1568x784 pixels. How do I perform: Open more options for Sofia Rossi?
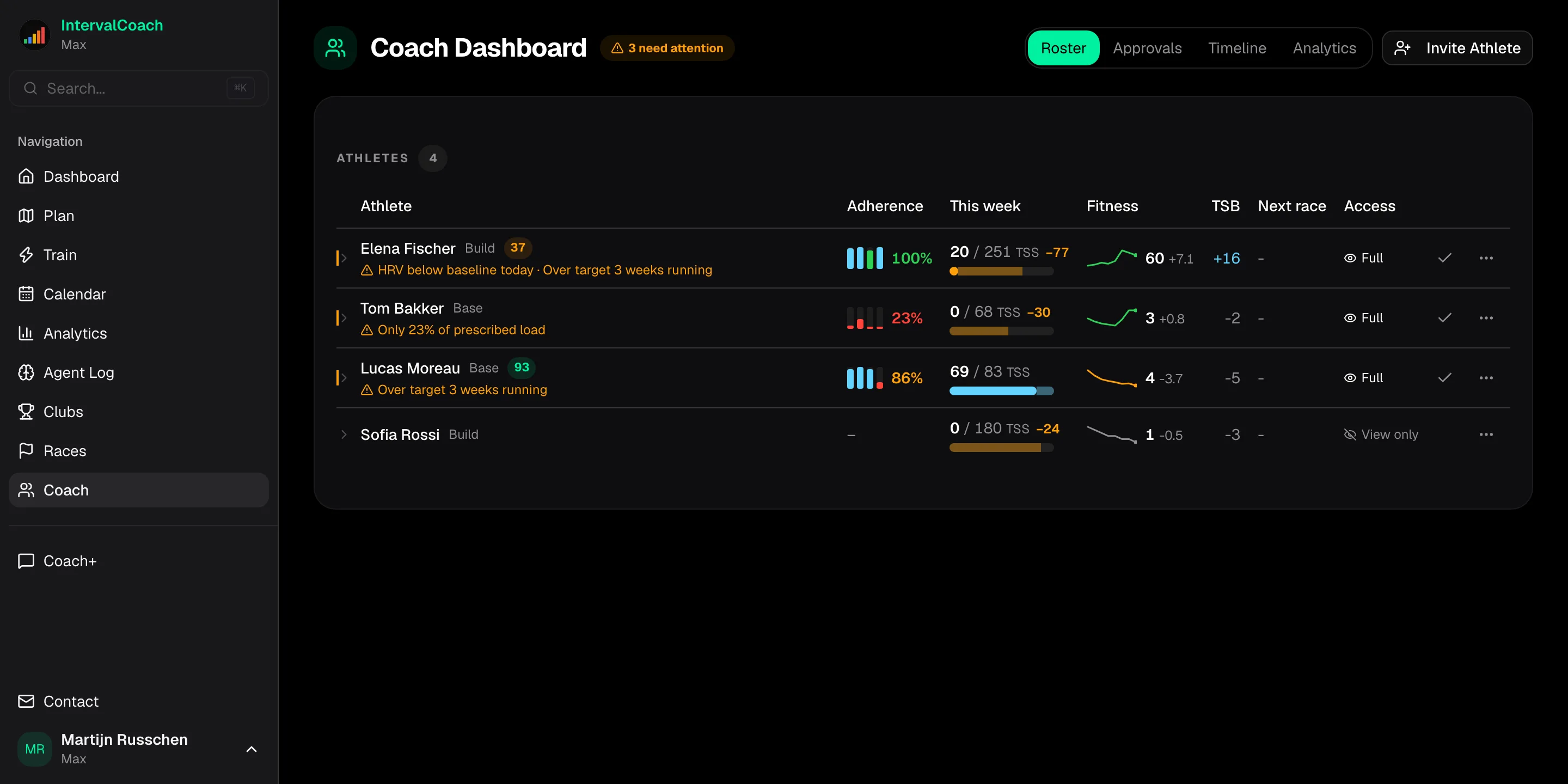coord(1486,434)
